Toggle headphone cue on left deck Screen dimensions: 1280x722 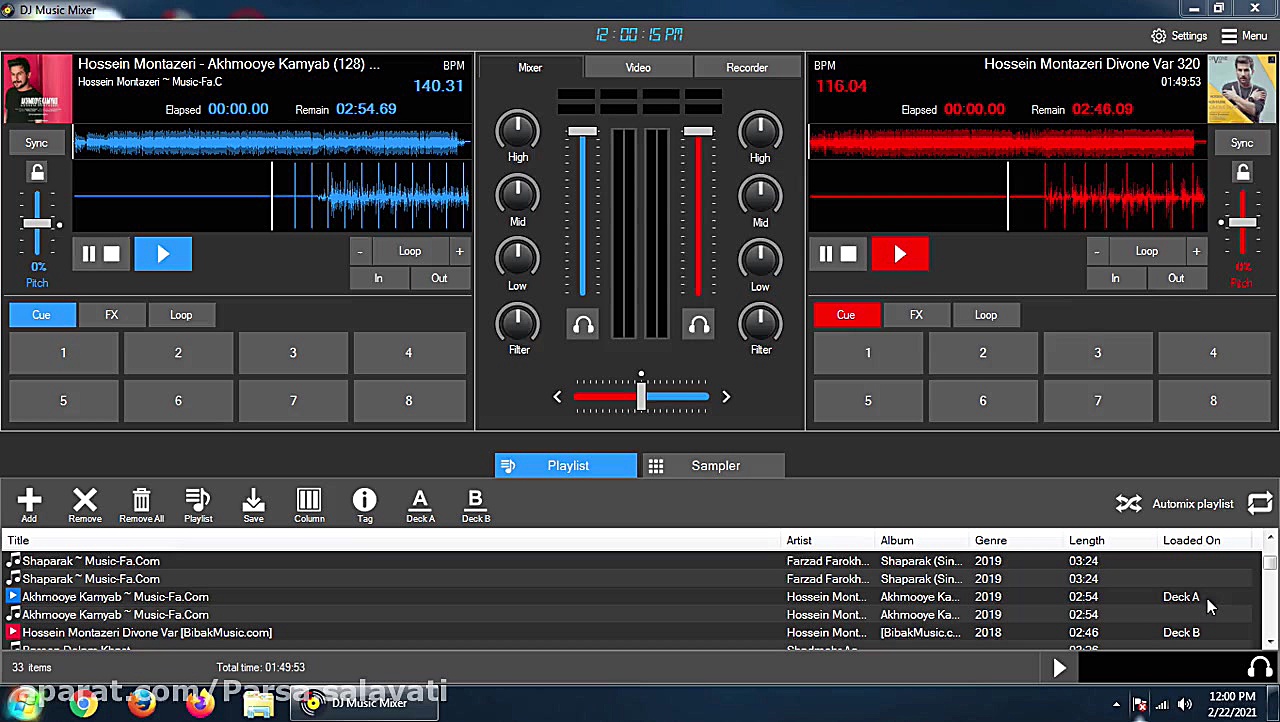(x=583, y=324)
